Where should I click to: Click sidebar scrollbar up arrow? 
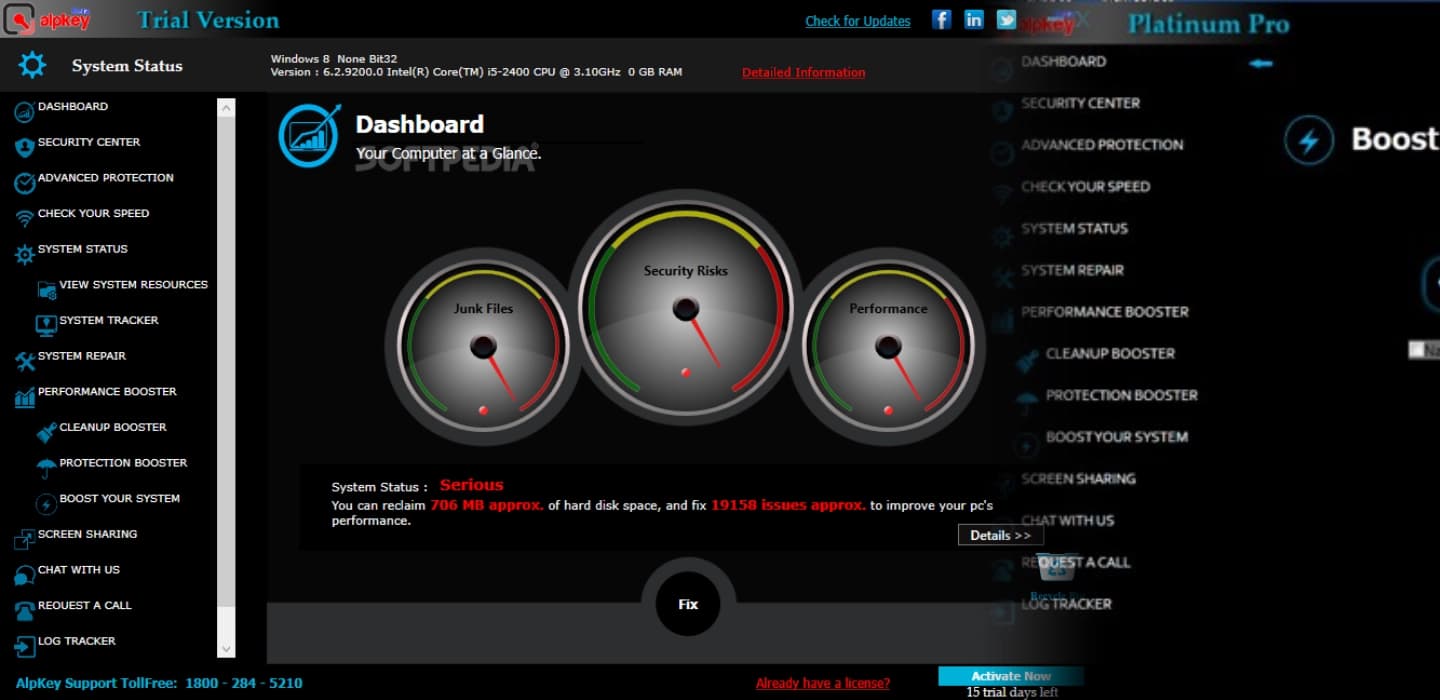226,107
